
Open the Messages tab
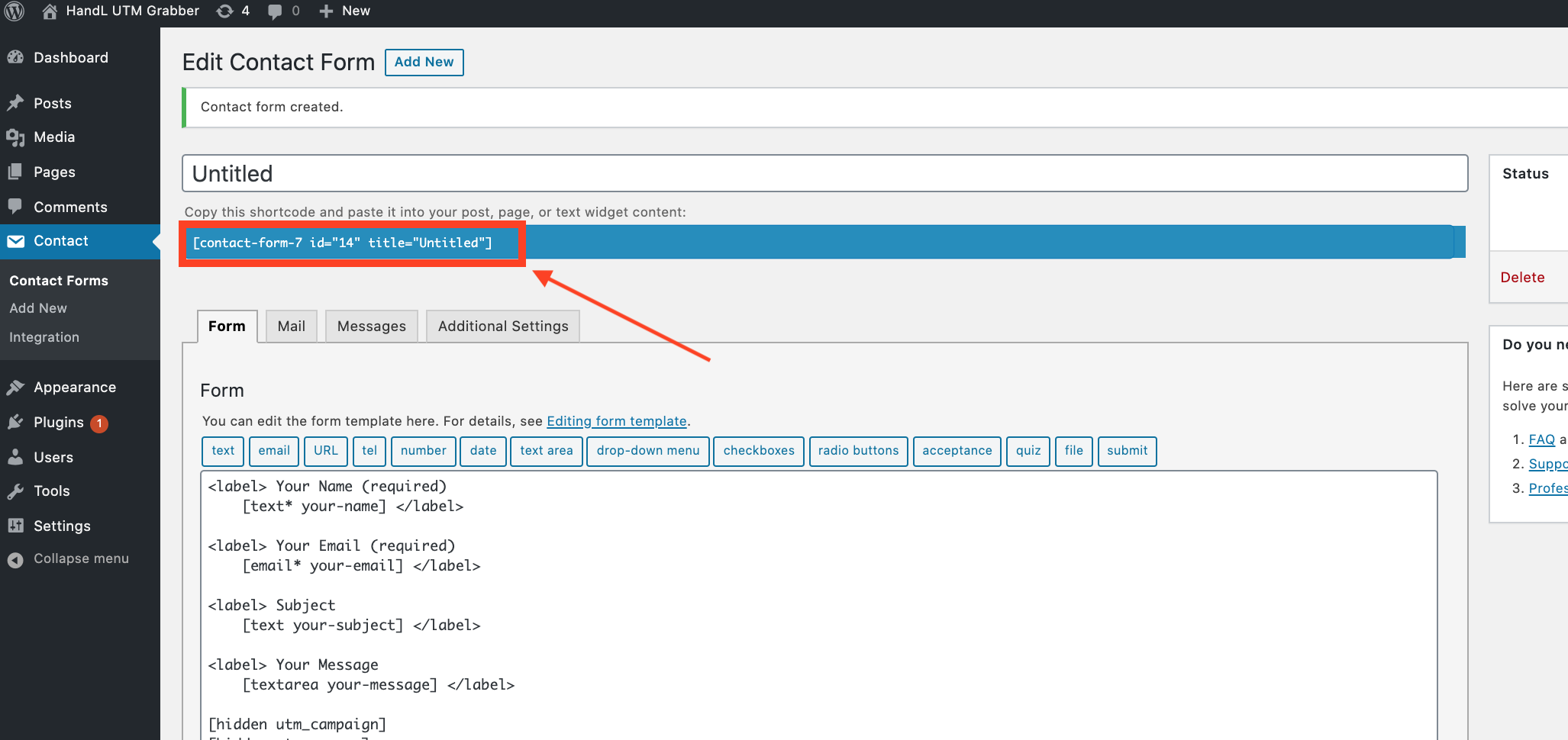pos(371,327)
